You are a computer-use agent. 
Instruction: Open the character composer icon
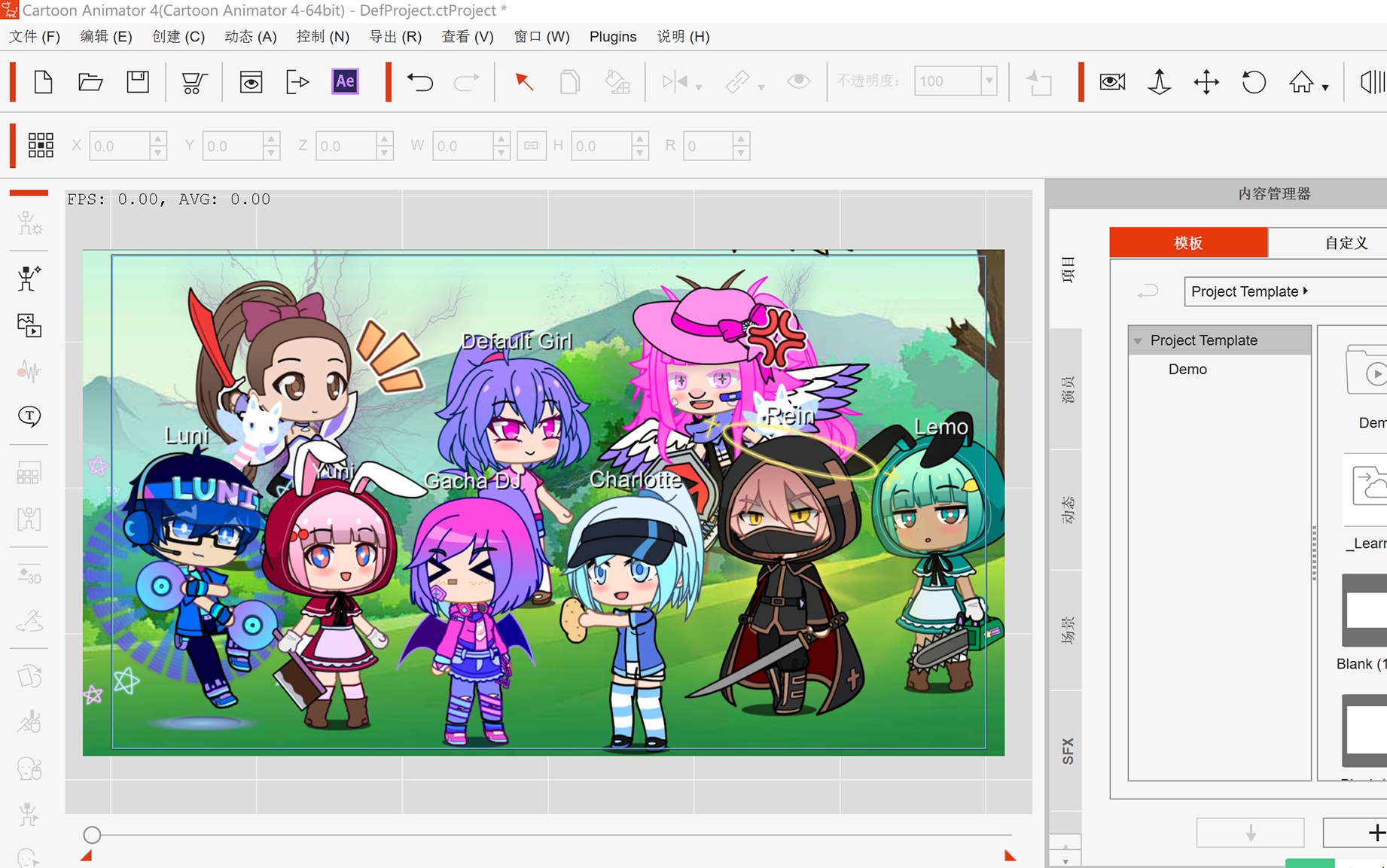click(x=29, y=224)
